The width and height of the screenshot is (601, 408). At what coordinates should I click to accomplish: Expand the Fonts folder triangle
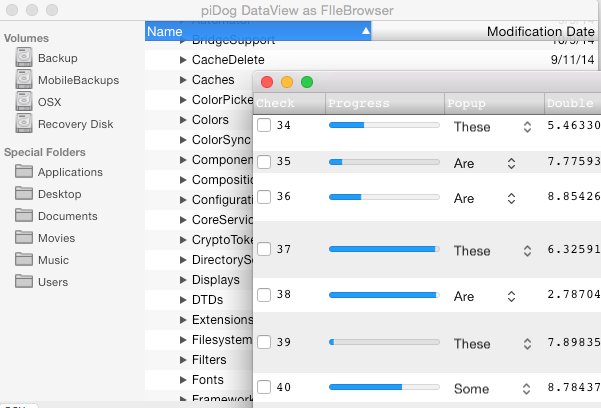pyautogui.click(x=183, y=380)
